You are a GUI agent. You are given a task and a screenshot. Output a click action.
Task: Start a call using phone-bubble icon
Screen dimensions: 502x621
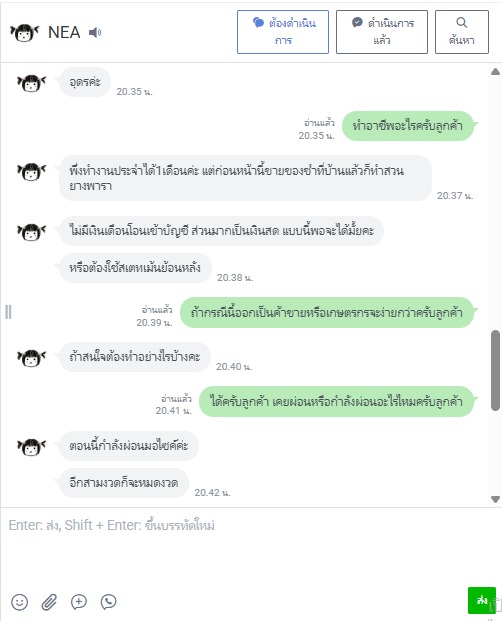coord(108,602)
